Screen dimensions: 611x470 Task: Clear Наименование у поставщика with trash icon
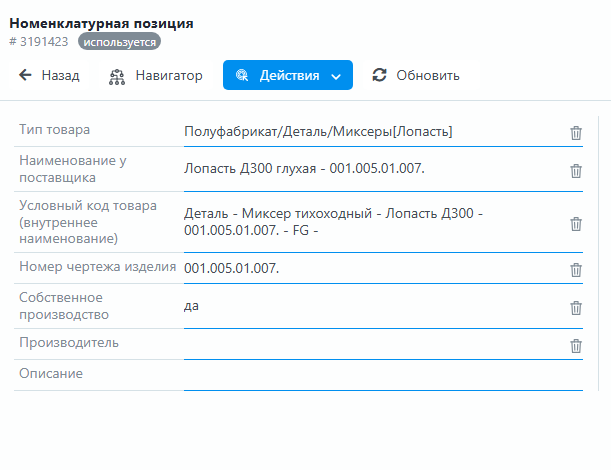click(x=576, y=170)
